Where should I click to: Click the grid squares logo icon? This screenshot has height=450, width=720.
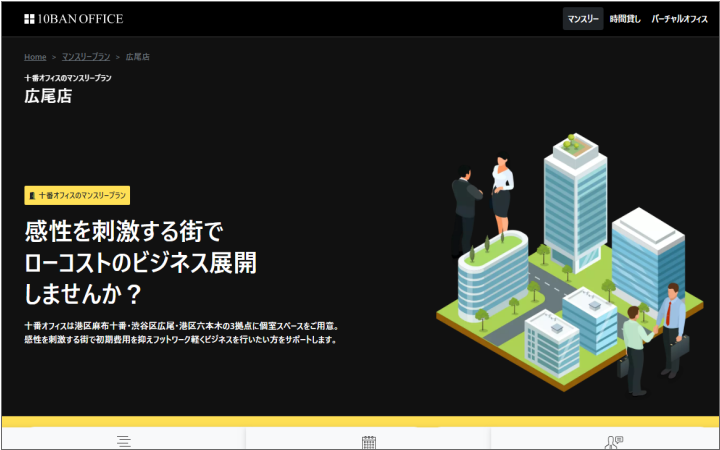[x=29, y=19]
